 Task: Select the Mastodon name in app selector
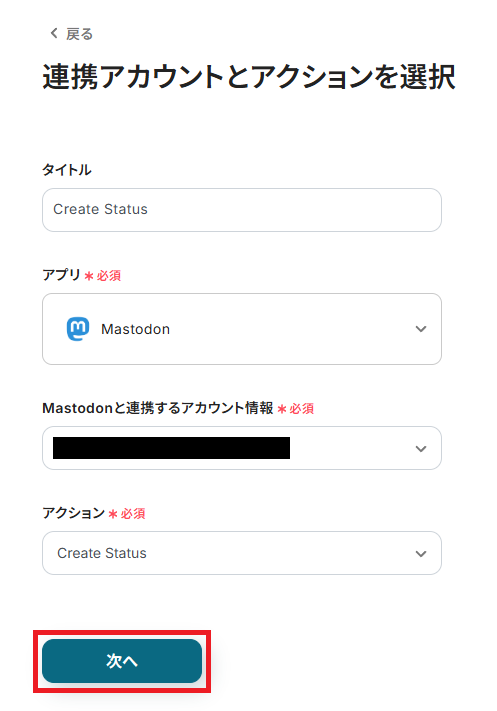[136, 329]
